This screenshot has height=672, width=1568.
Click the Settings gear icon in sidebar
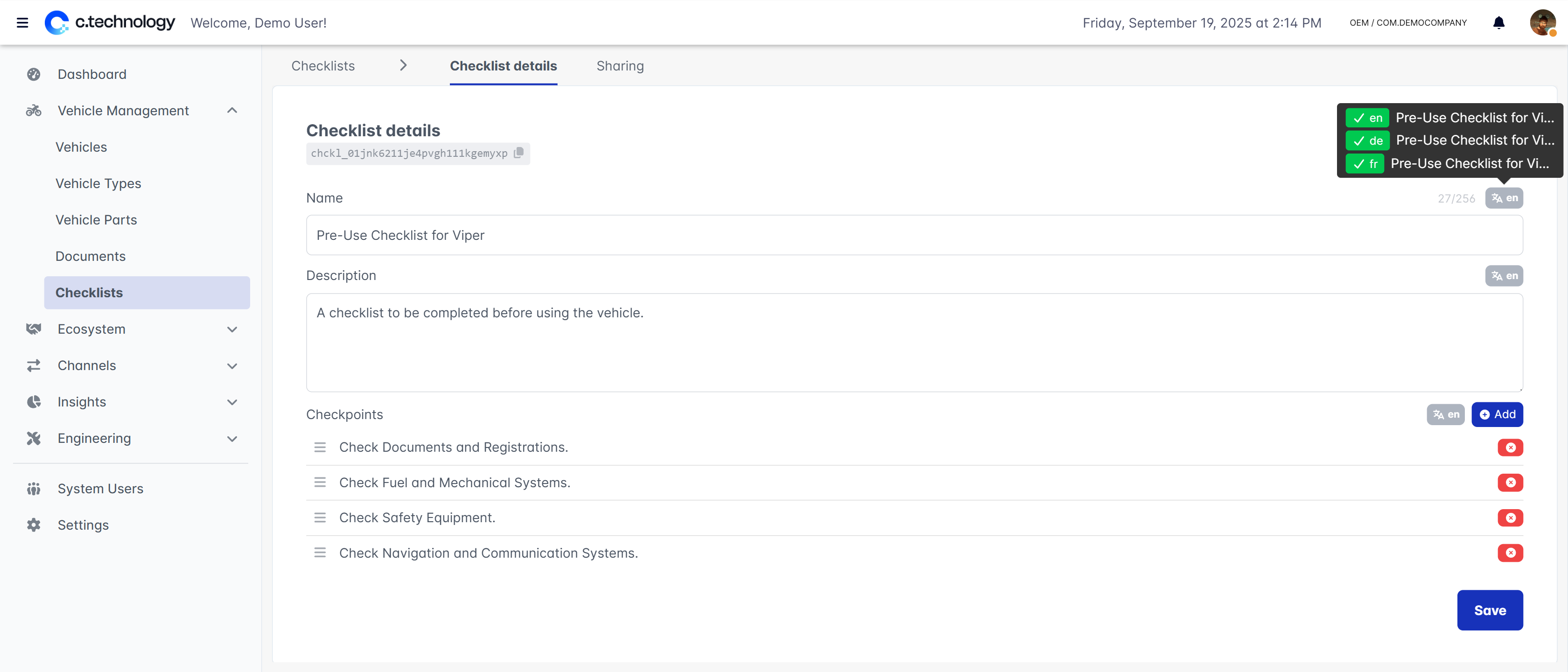[34, 525]
